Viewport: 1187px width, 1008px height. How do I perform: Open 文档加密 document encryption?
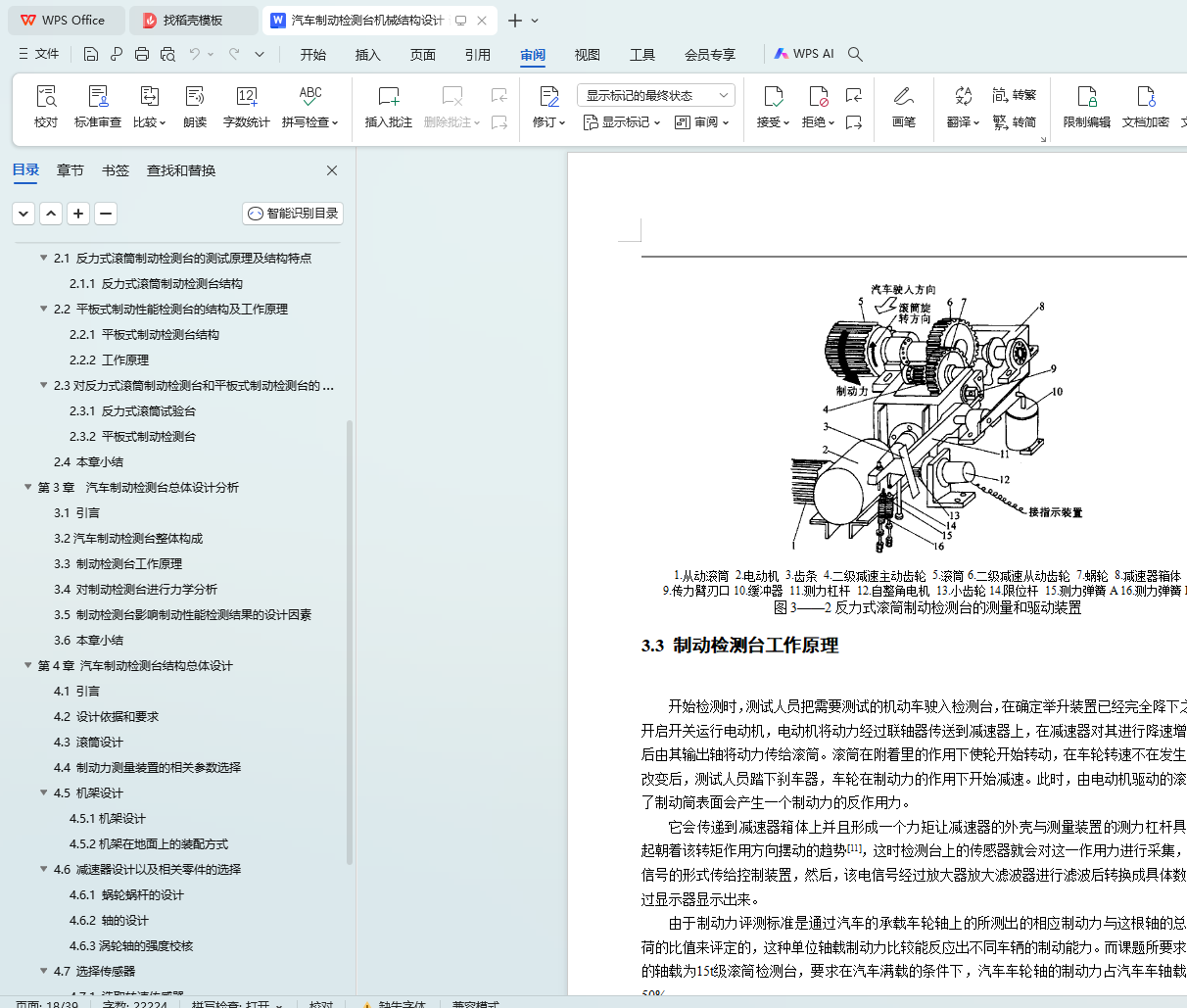[1146, 106]
